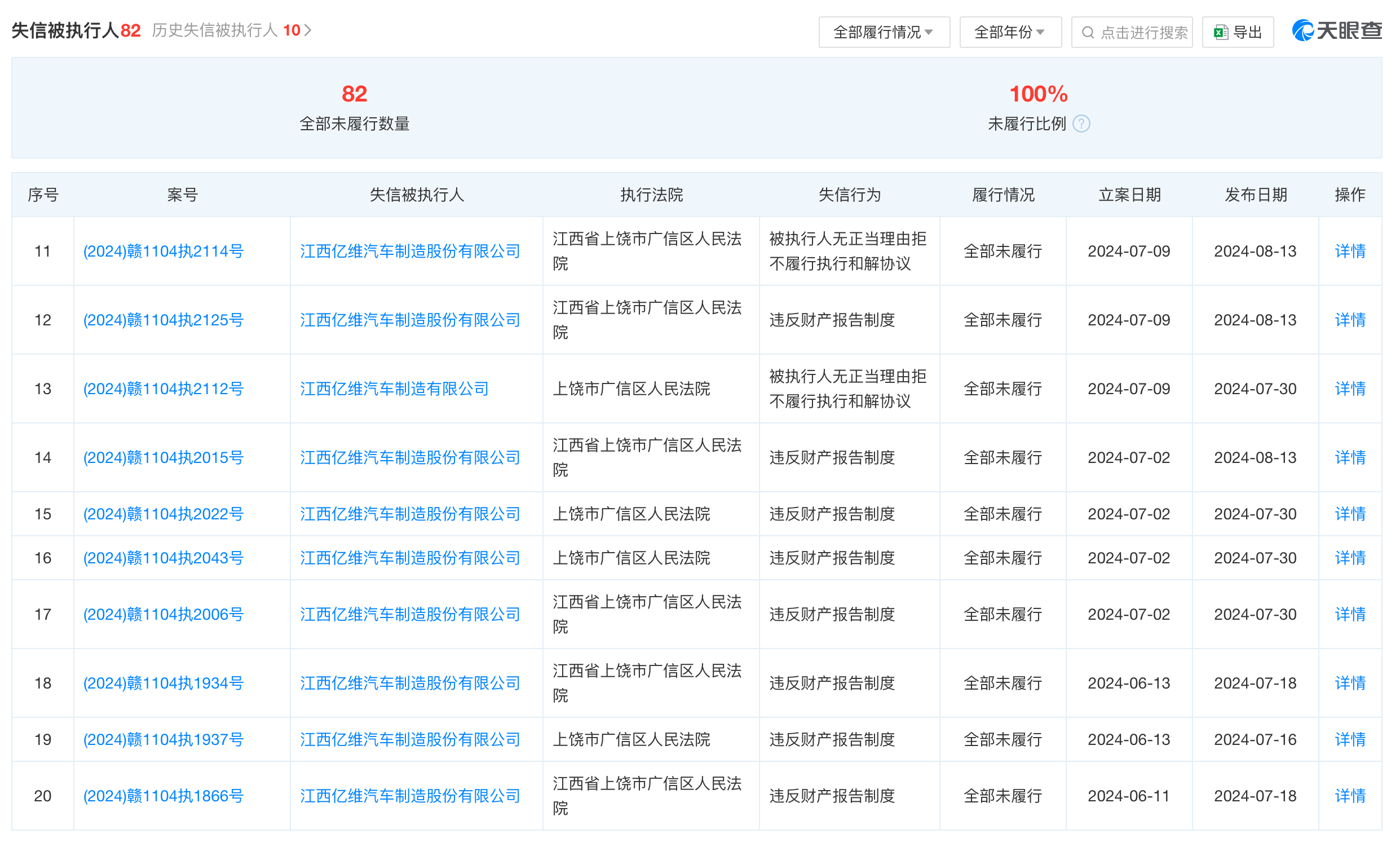Click the question mark help icon beside 未履行比例

tap(1081, 124)
